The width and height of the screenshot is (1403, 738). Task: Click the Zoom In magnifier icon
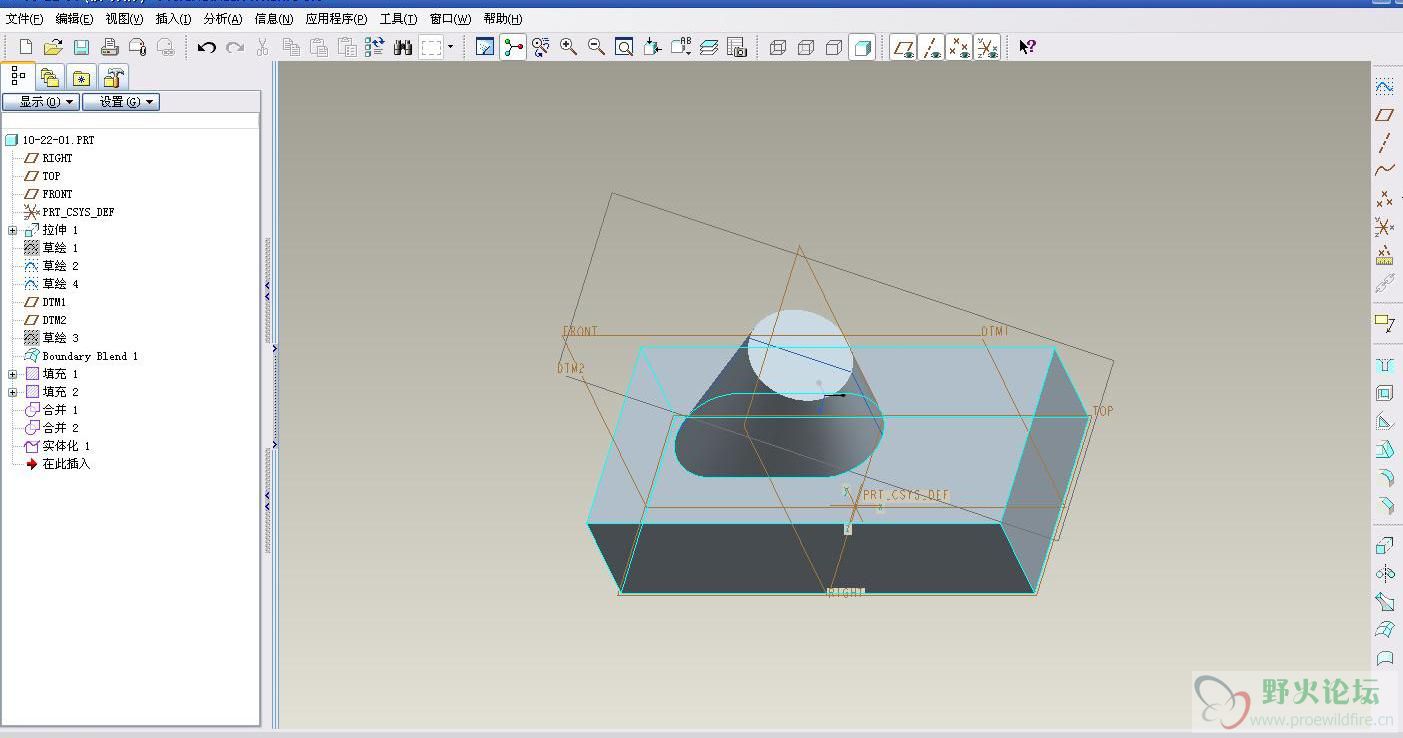click(569, 47)
